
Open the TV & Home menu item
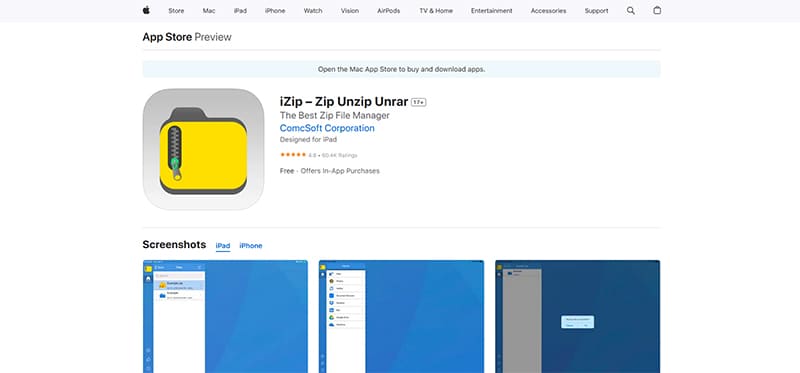436,11
